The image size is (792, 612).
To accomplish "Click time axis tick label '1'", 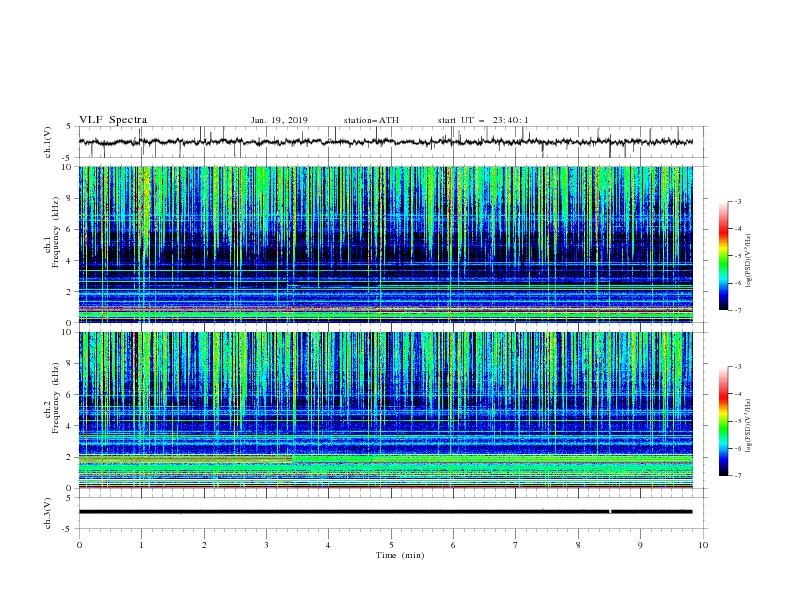I will (x=141, y=545).
